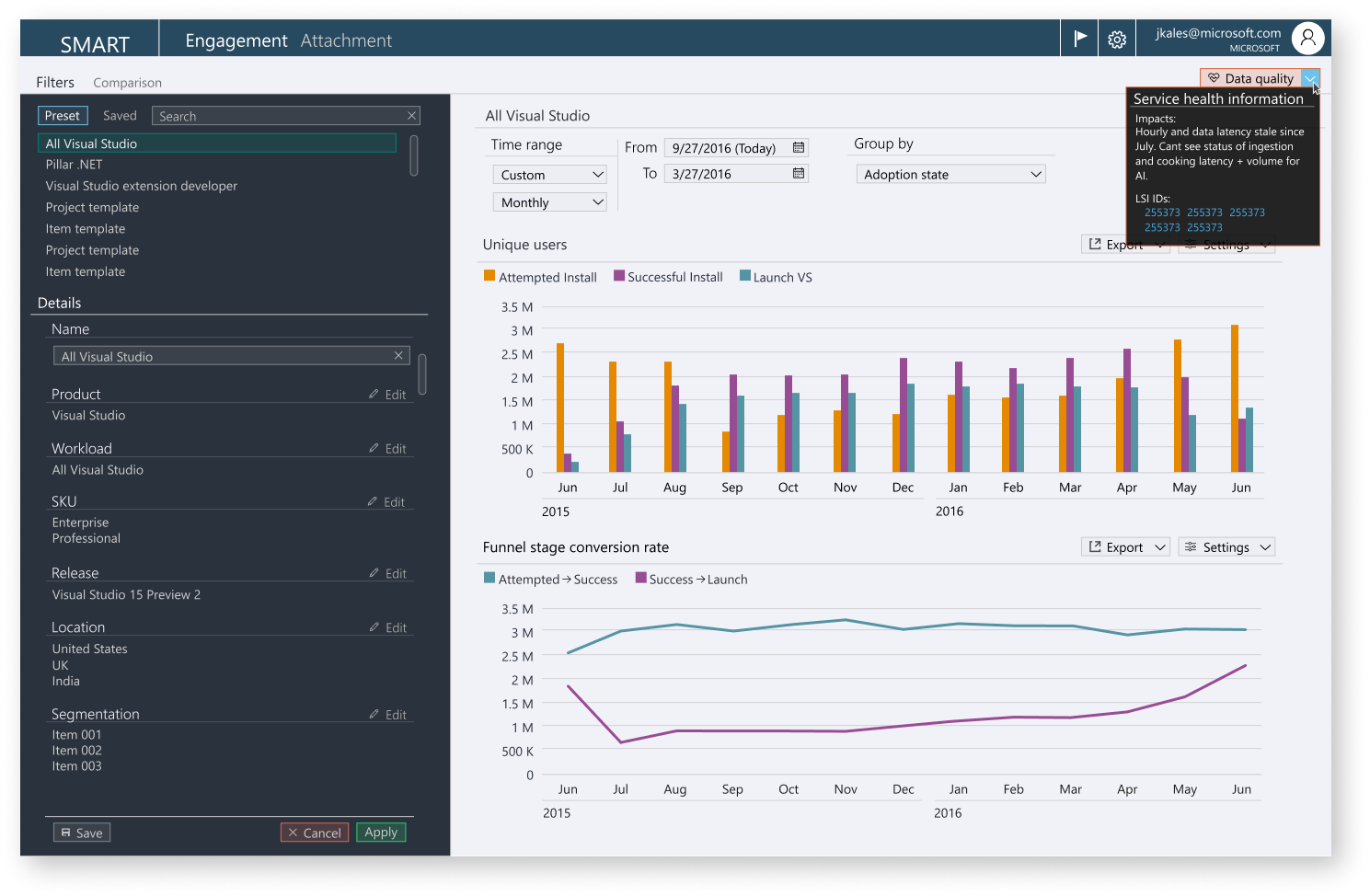Open the From date calendar picker

(799, 147)
